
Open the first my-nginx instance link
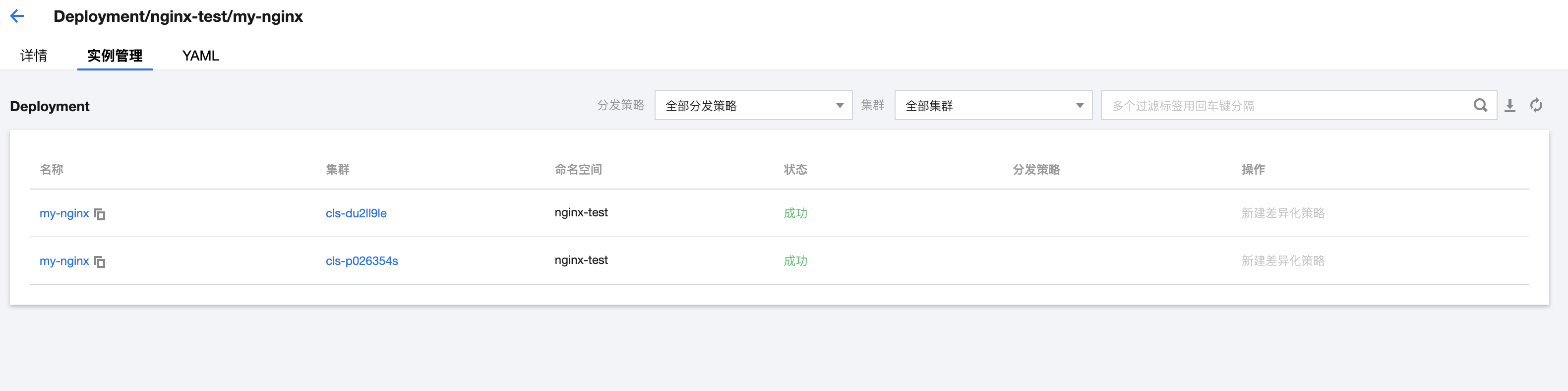tap(64, 213)
